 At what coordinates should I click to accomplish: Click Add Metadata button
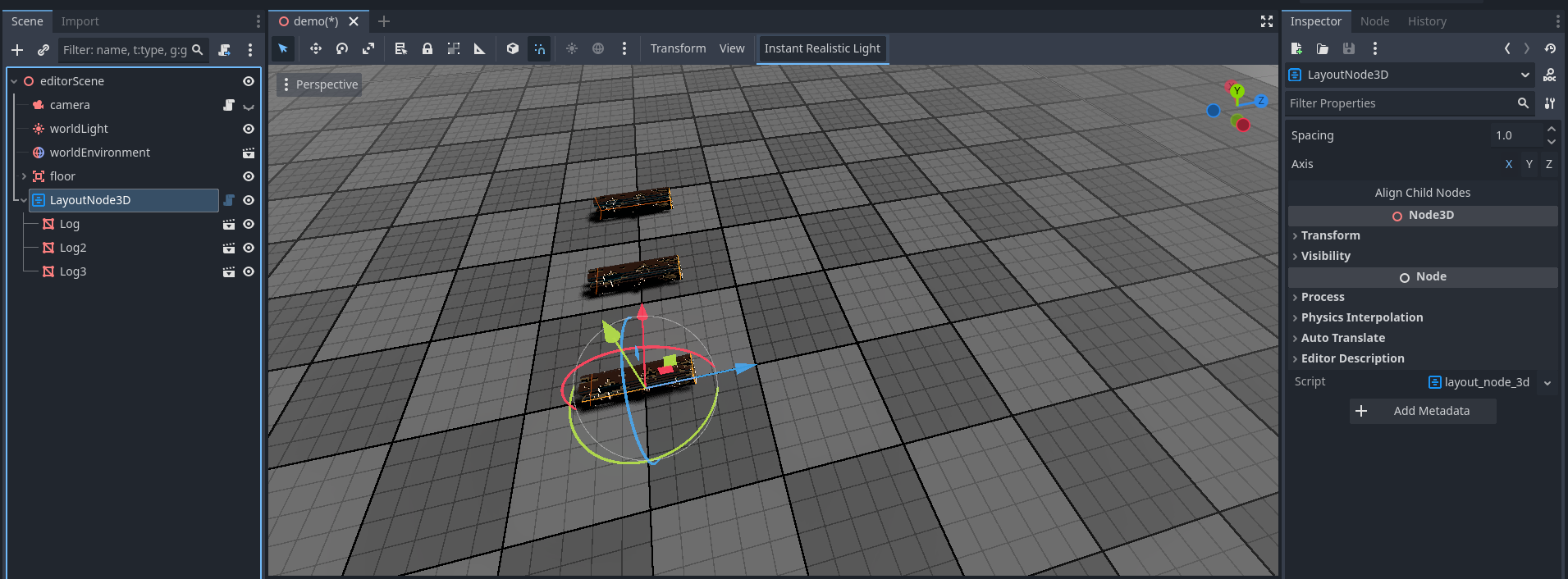1423,411
